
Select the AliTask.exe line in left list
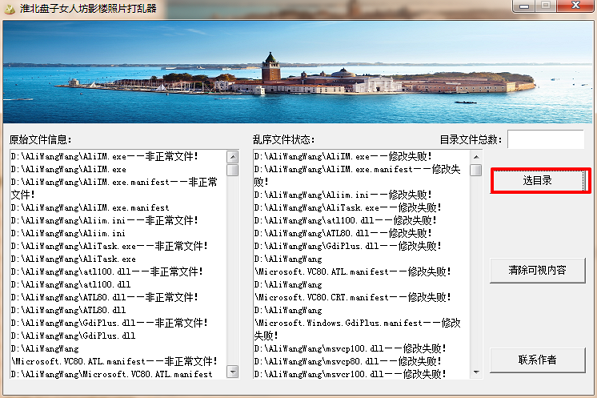pos(73,259)
